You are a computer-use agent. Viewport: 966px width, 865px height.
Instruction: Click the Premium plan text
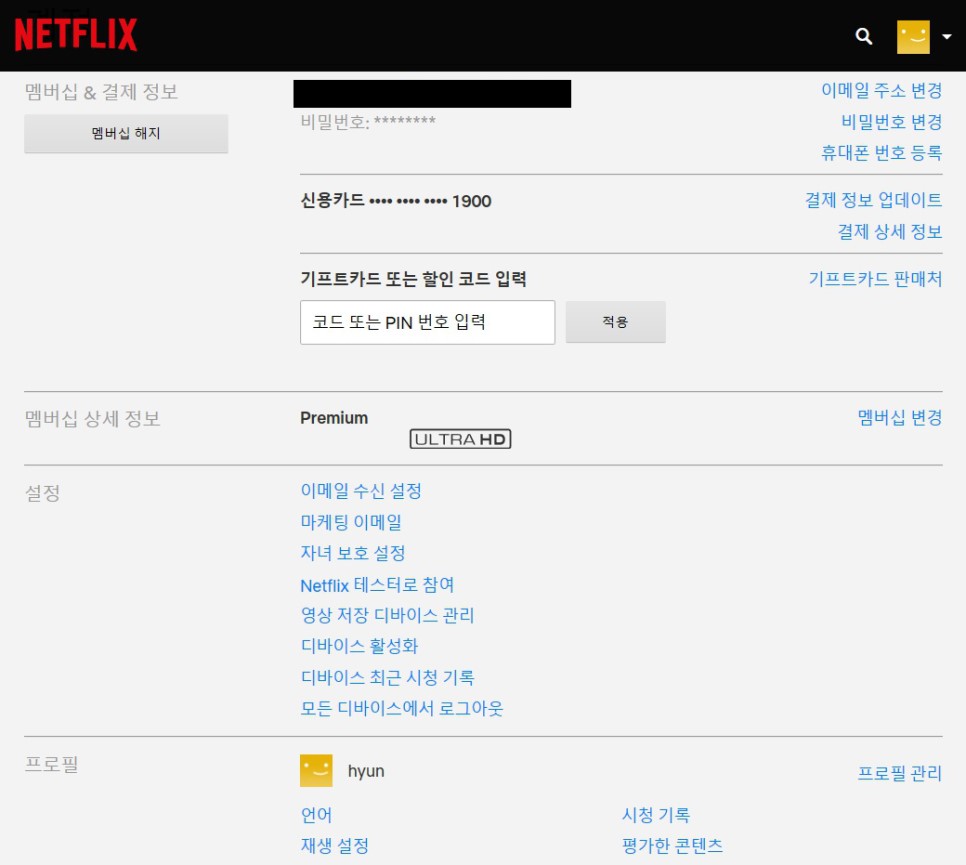point(334,418)
